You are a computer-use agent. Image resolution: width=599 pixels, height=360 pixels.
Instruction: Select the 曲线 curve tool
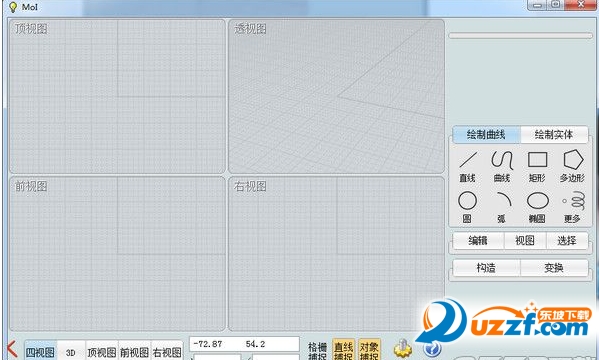pos(502,167)
